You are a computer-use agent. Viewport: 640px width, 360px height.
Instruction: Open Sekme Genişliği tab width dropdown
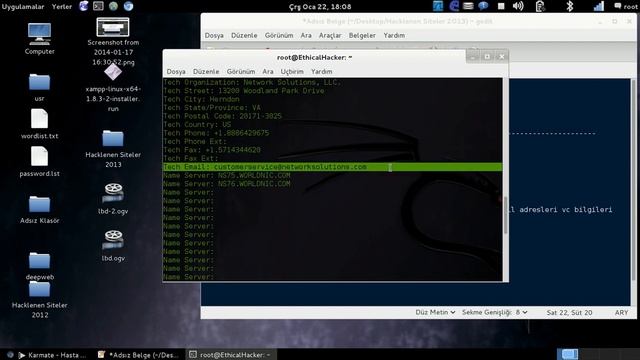click(x=494, y=312)
